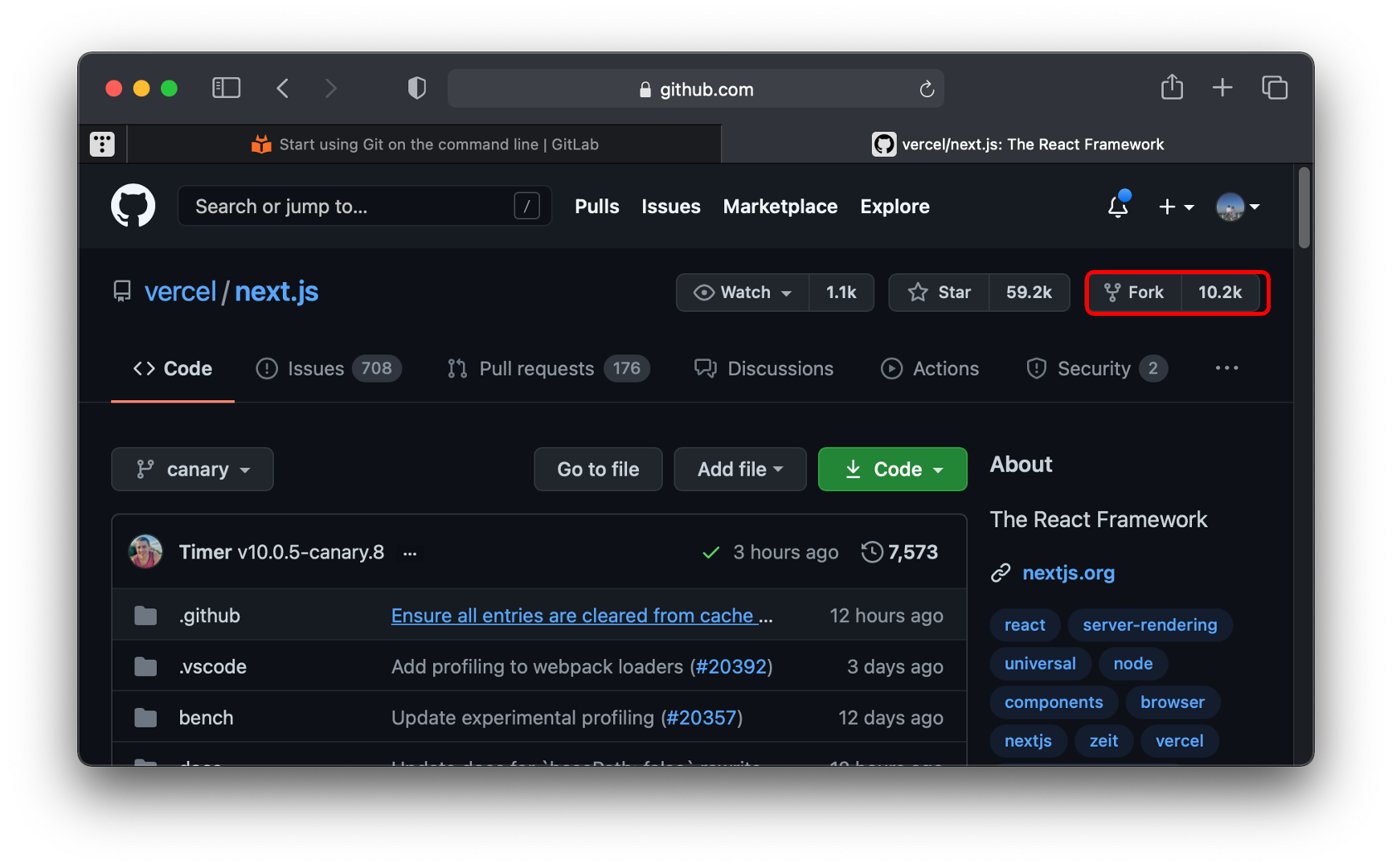Open the Actions tab
This screenshot has height=868, width=1392.
tap(930, 368)
